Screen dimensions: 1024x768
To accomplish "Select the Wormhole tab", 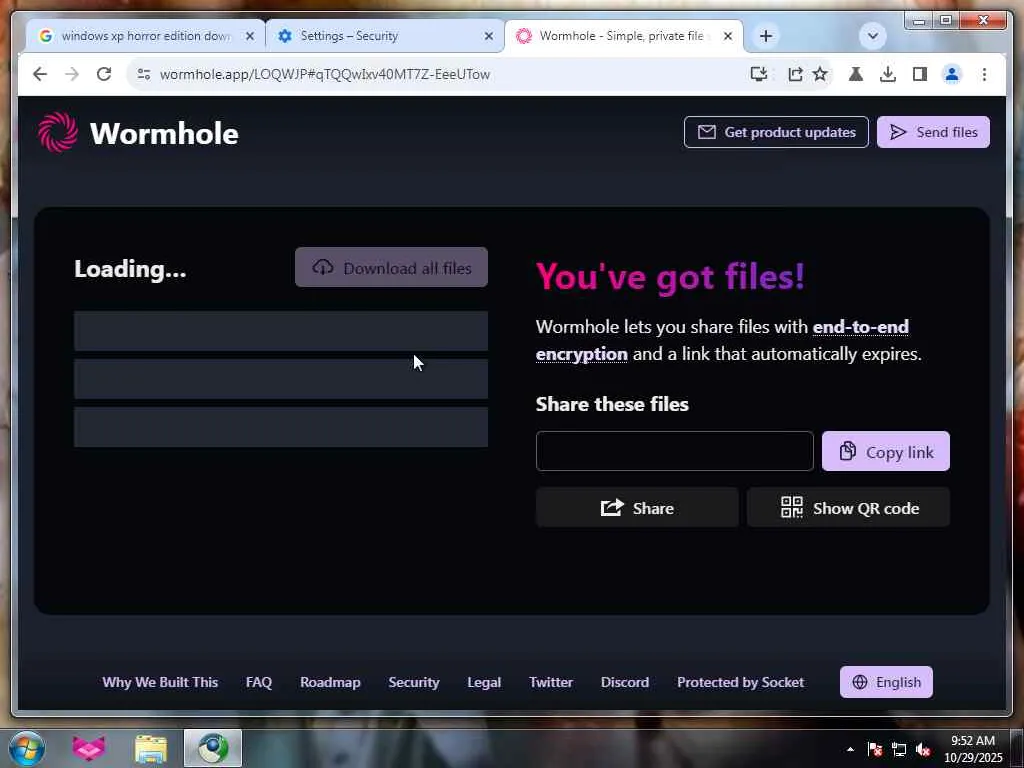I will pyautogui.click(x=624, y=36).
